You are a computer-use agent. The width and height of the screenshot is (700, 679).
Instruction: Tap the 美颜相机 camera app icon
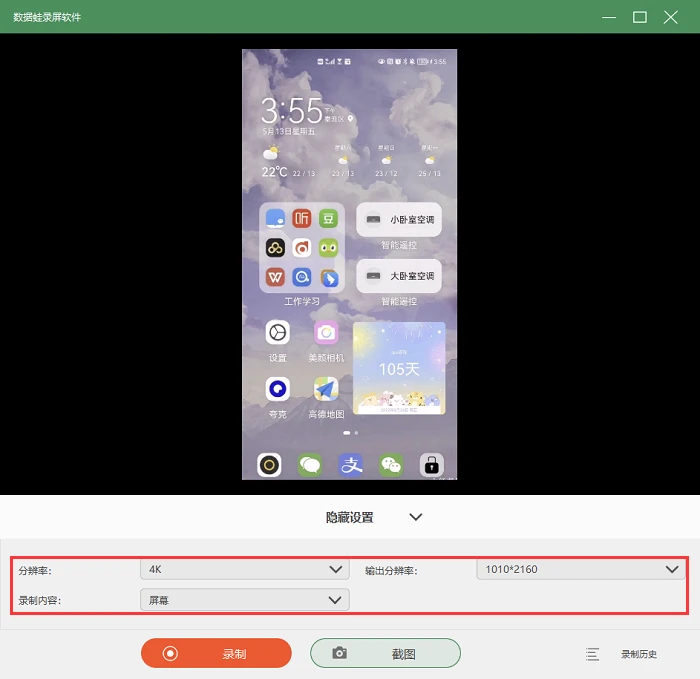click(326, 333)
